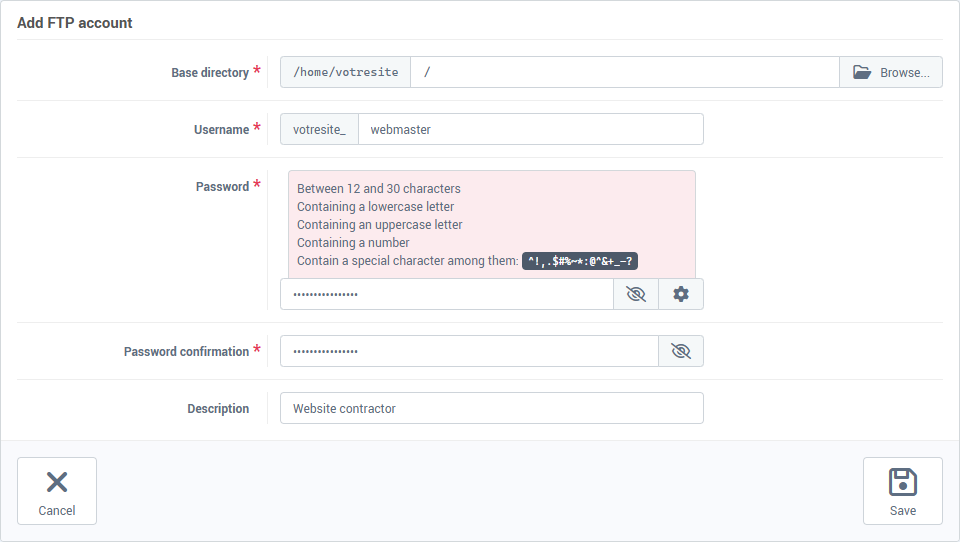Focus the base directory path input

tap(624, 72)
